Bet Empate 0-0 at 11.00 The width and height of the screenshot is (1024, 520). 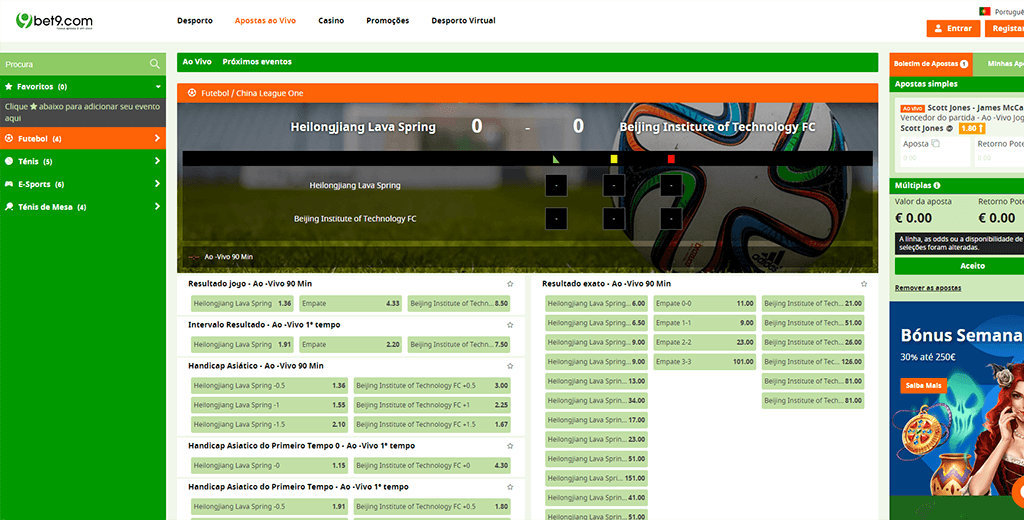coord(705,304)
